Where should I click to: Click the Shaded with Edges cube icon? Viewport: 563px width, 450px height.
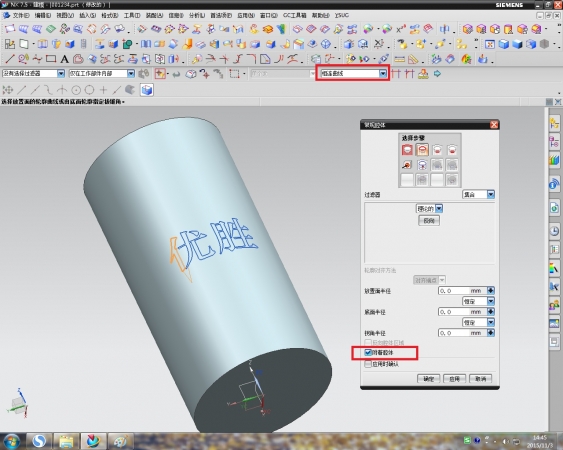click(x=503, y=44)
